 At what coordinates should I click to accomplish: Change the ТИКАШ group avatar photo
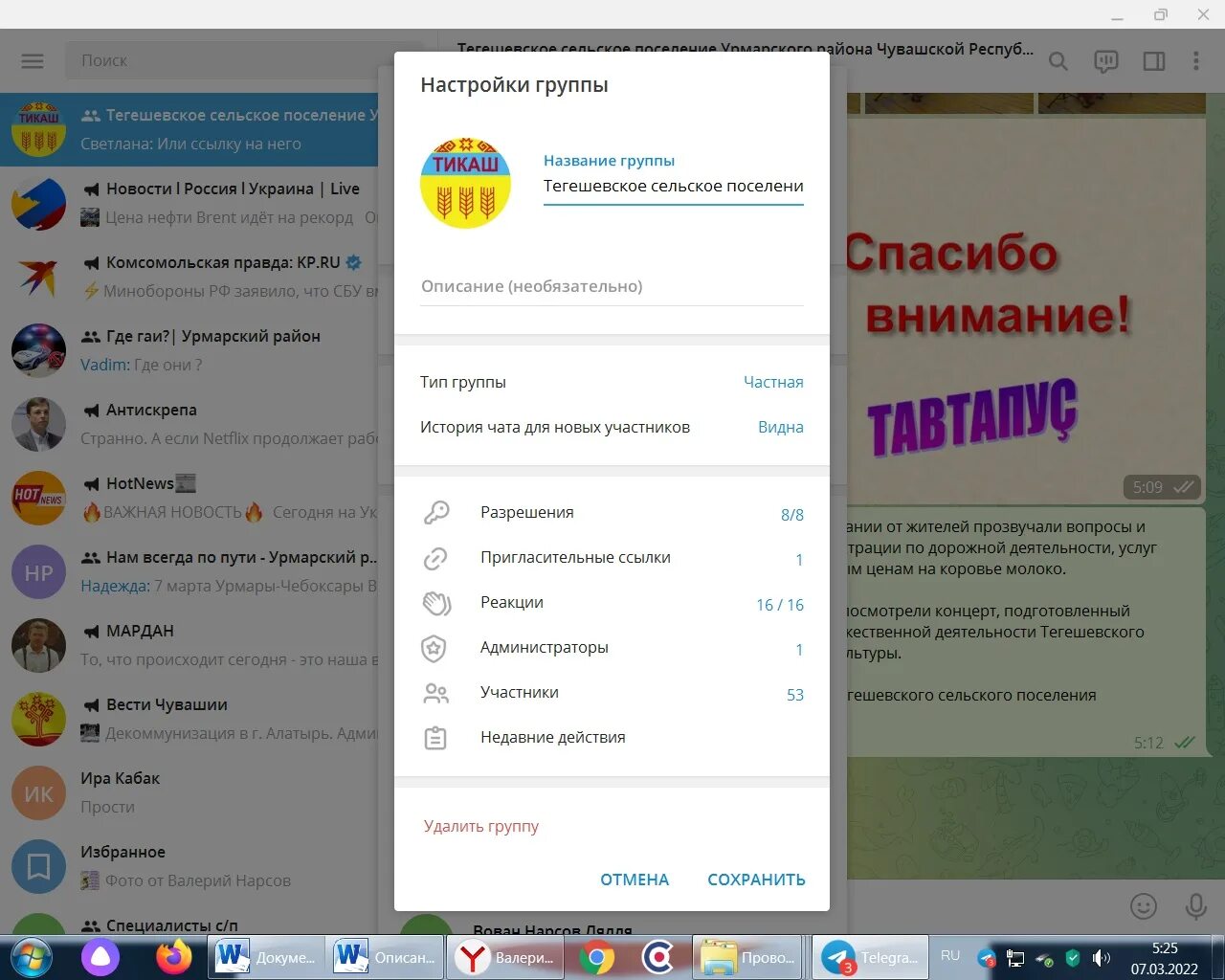click(465, 183)
